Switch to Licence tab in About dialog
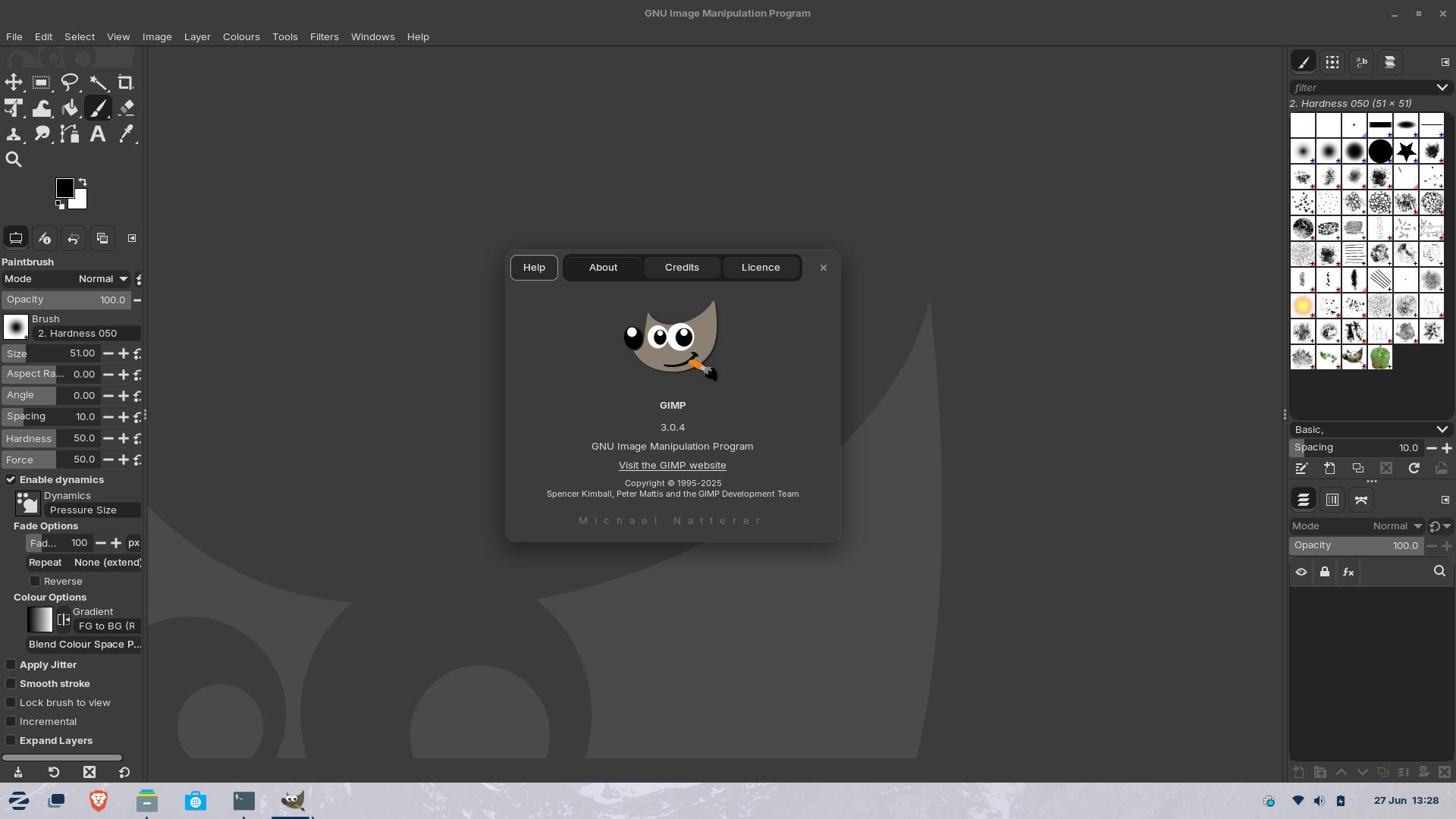Screen dimensions: 1456x819 pyautogui.click(x=761, y=268)
